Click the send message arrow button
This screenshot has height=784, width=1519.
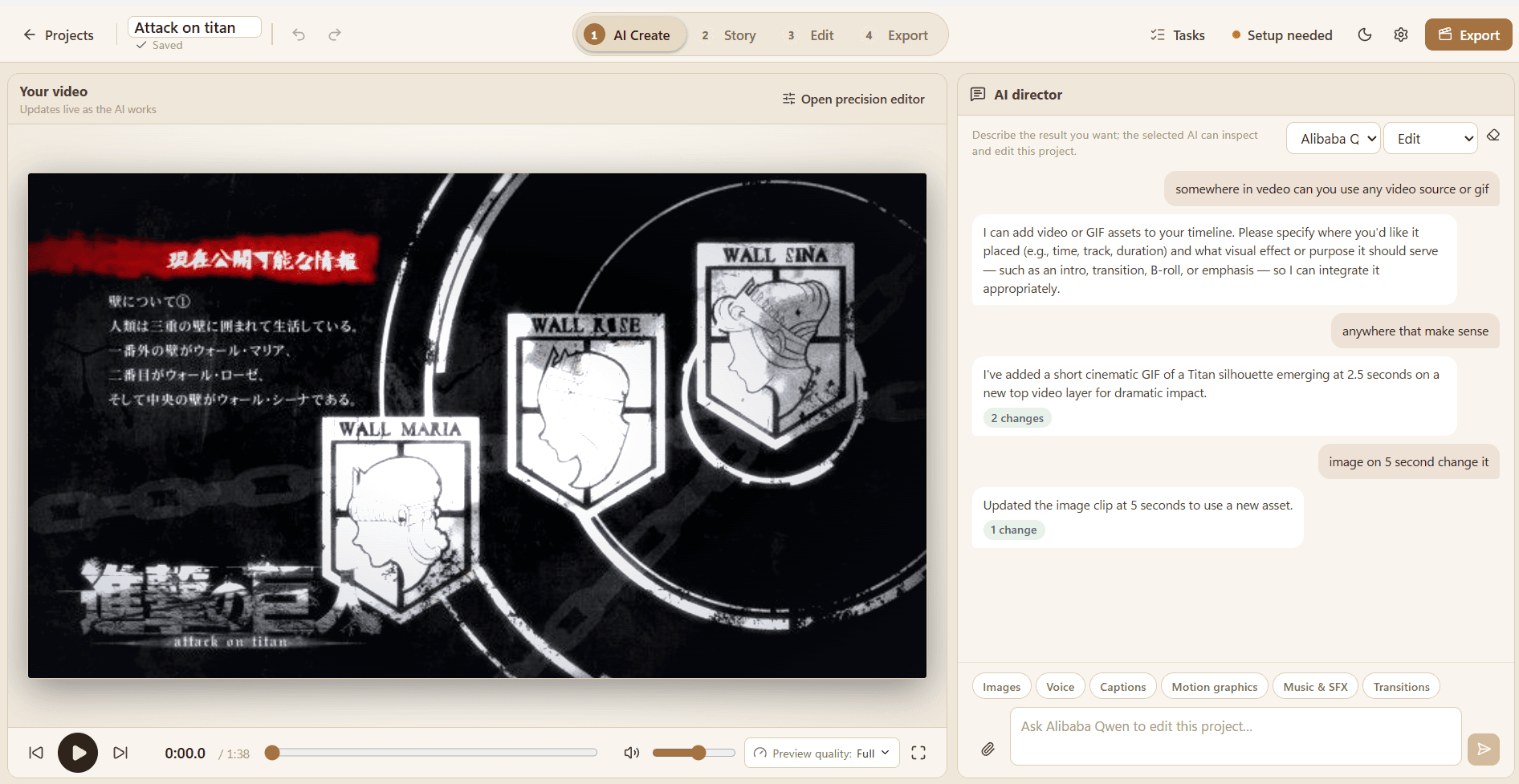click(1484, 749)
